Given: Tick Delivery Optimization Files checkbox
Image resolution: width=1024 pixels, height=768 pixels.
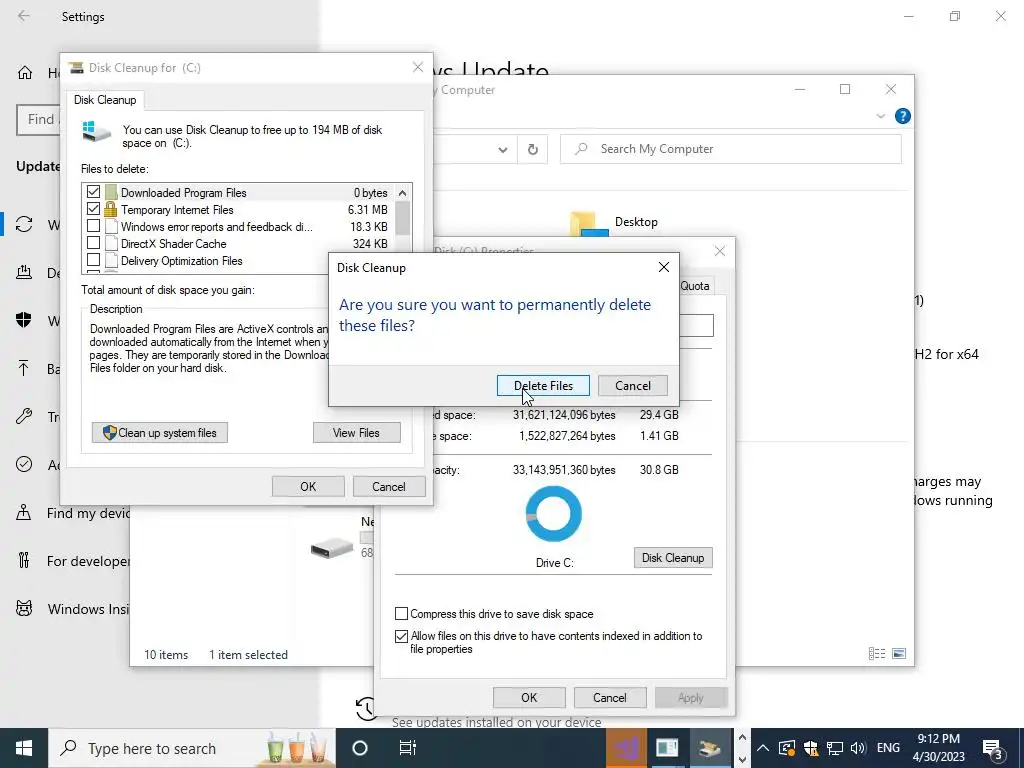Looking at the screenshot, I should [93, 260].
